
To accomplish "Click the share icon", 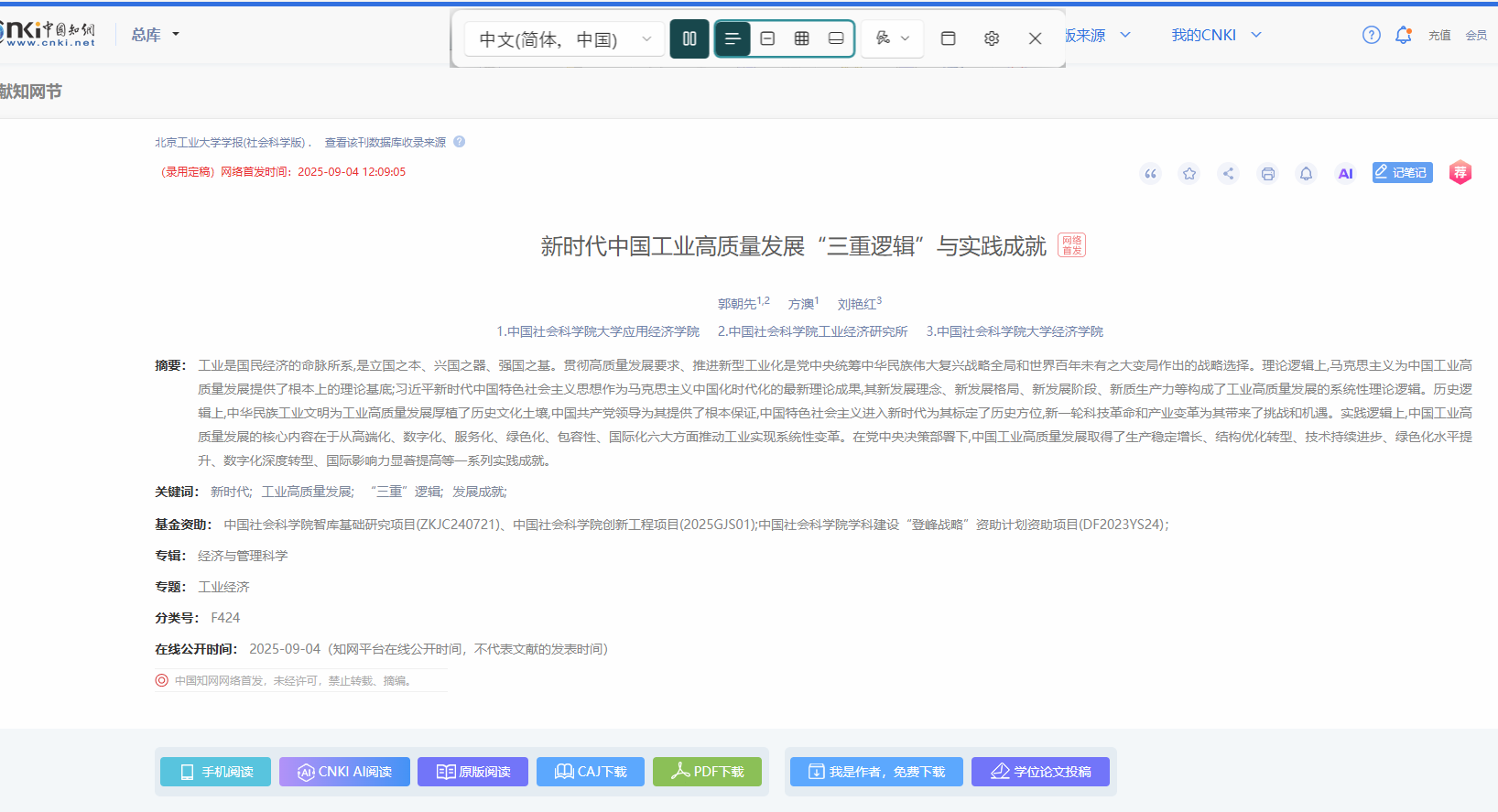I will tap(1229, 174).
